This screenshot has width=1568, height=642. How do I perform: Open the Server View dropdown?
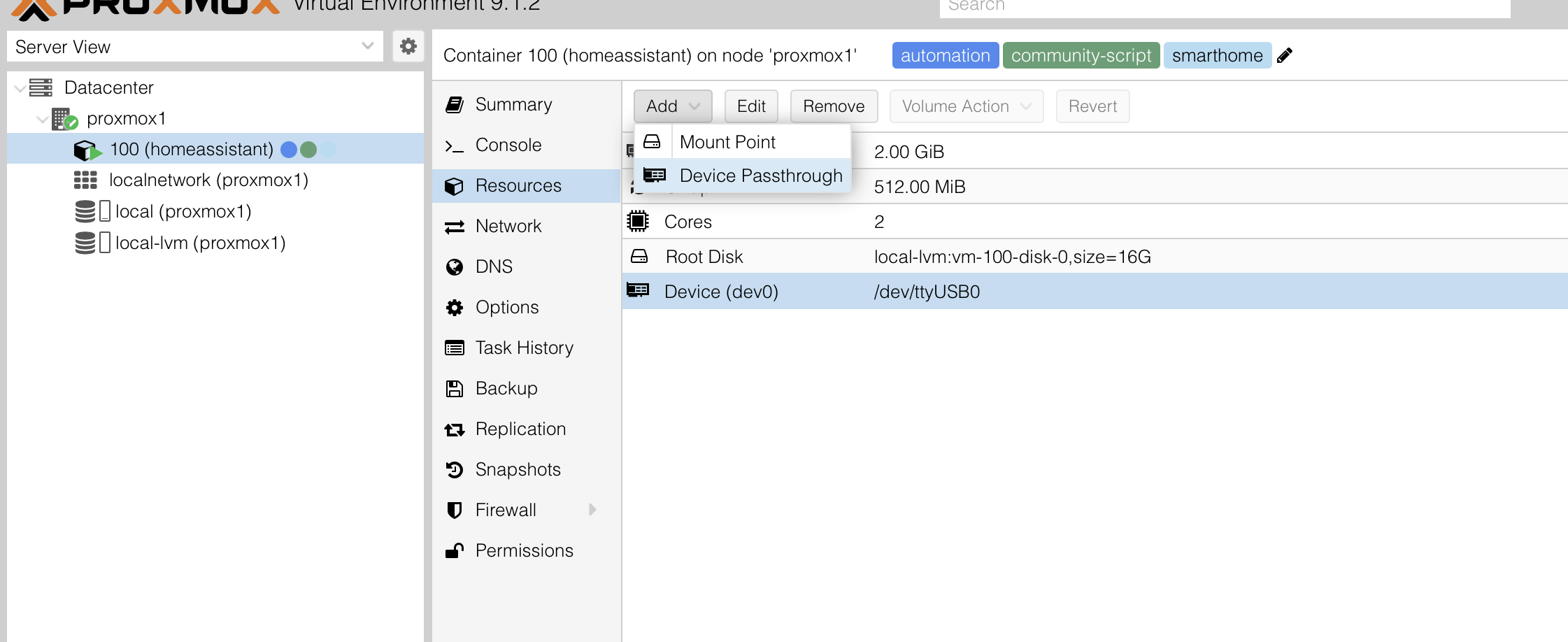(x=367, y=46)
